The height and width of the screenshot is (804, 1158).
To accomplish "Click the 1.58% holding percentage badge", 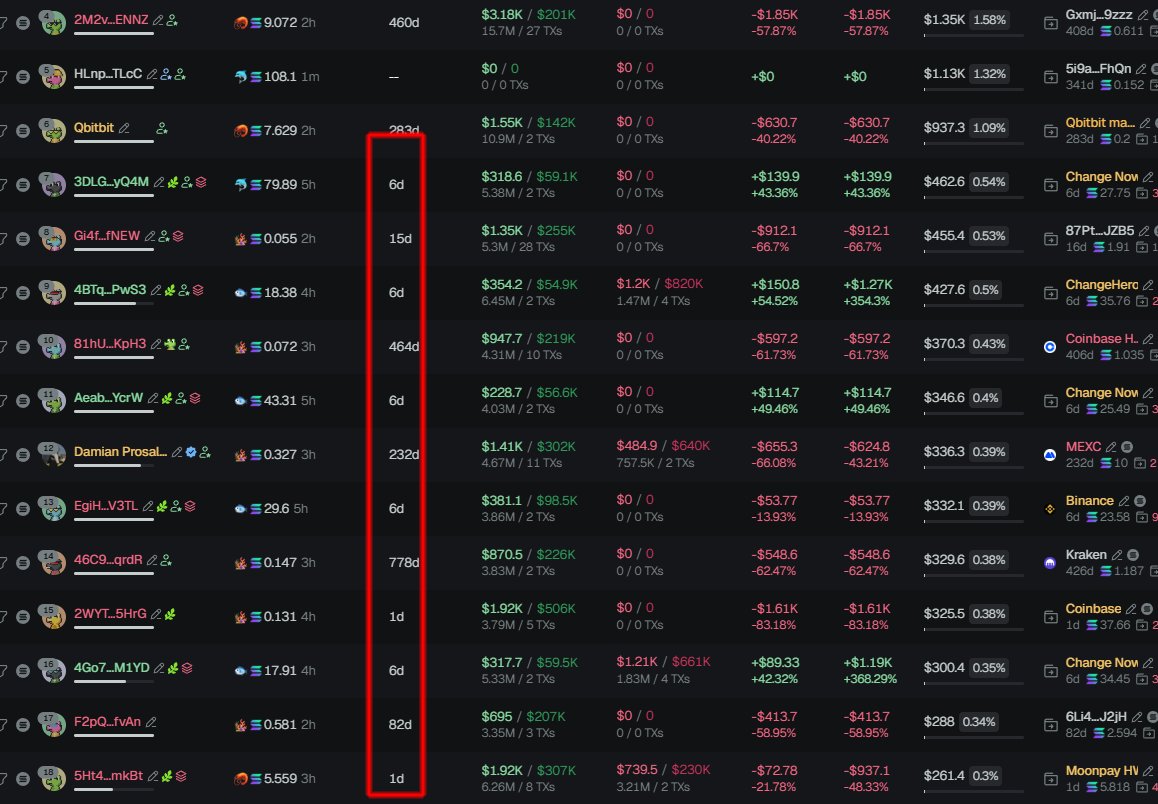I will point(990,20).
